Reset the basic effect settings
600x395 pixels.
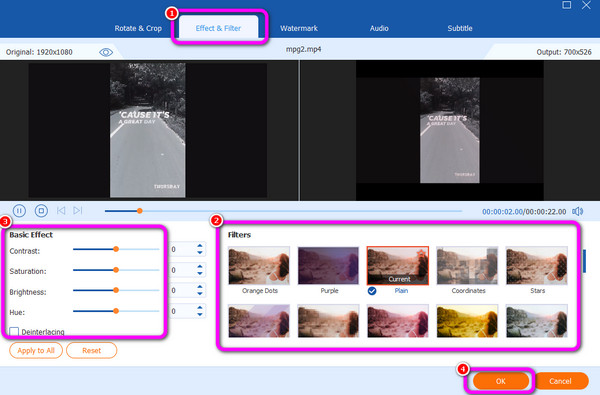(91, 350)
